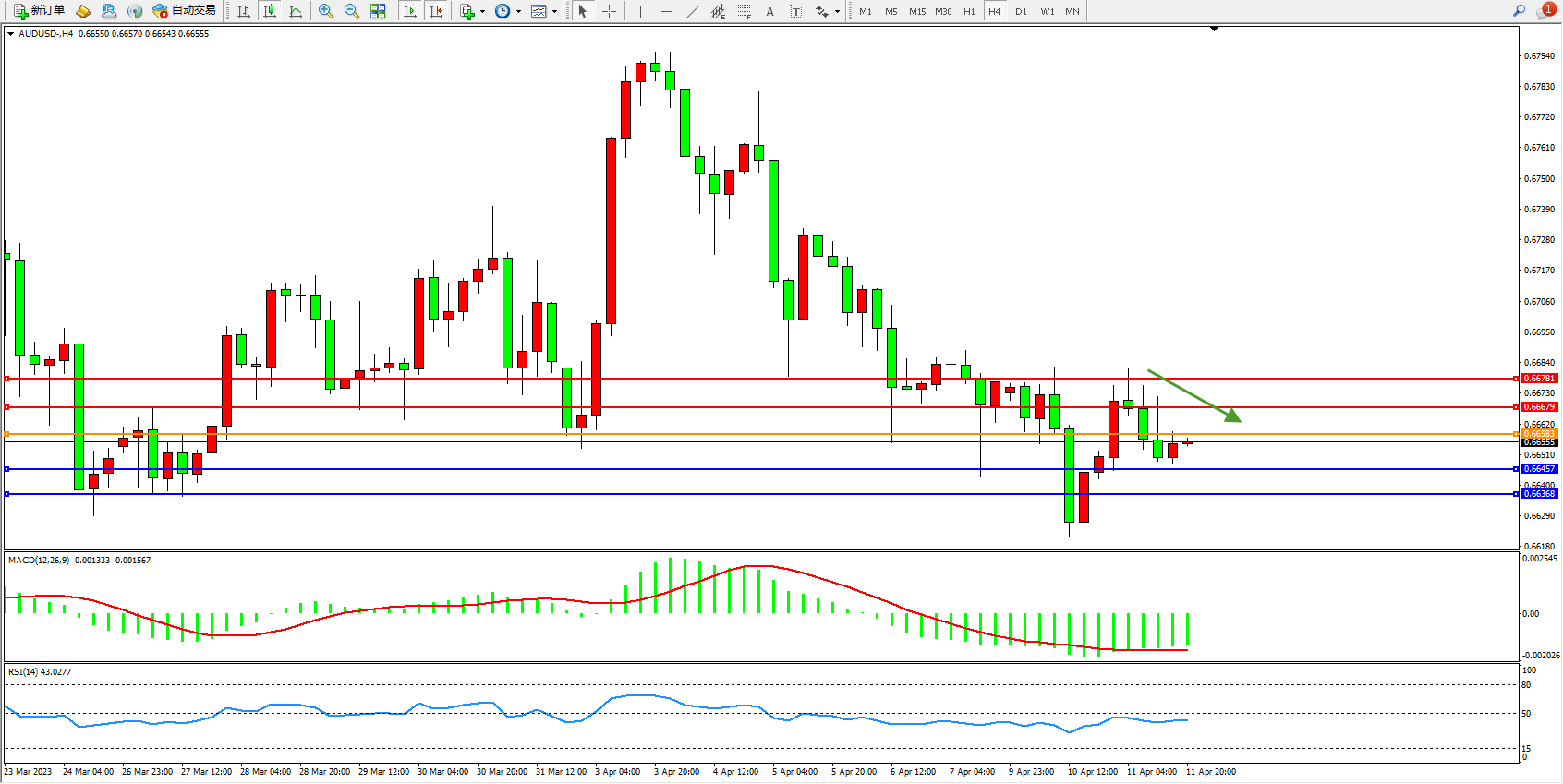Enable chart auto scroll icon
The width and height of the screenshot is (1563, 784).
coord(410,11)
